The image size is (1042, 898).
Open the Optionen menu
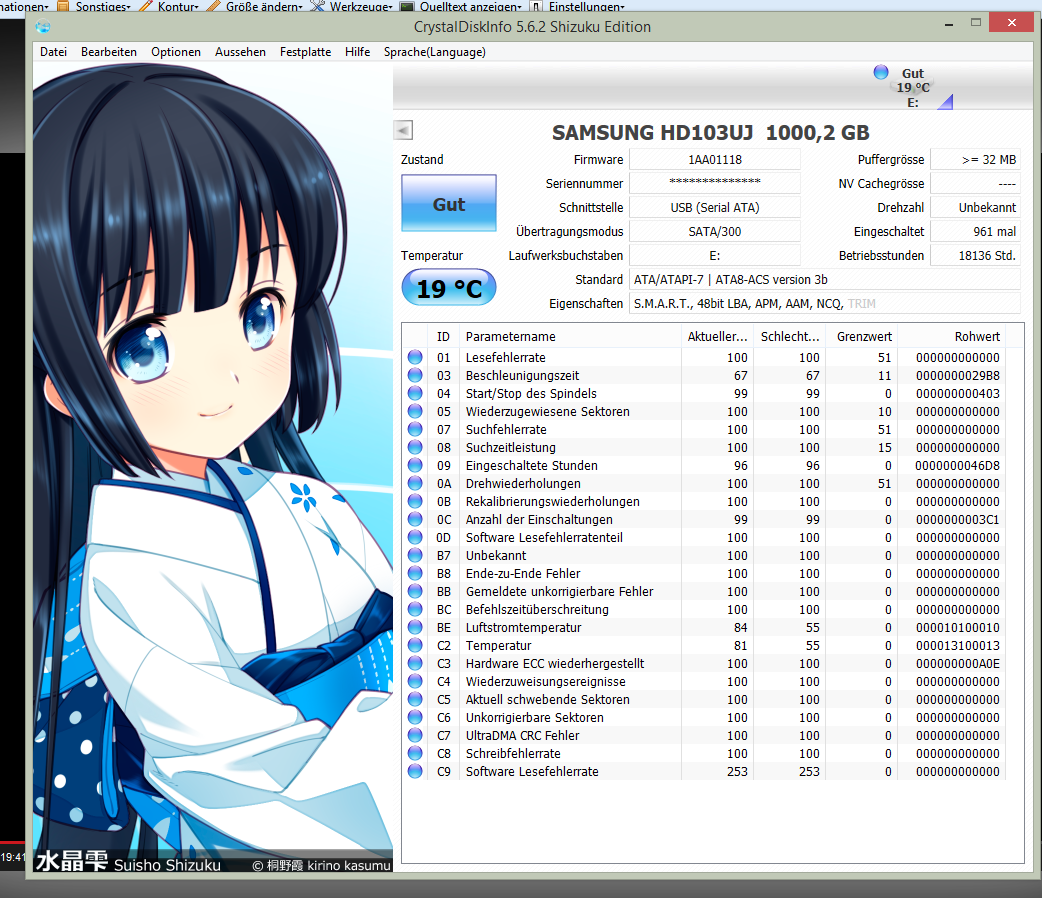175,52
